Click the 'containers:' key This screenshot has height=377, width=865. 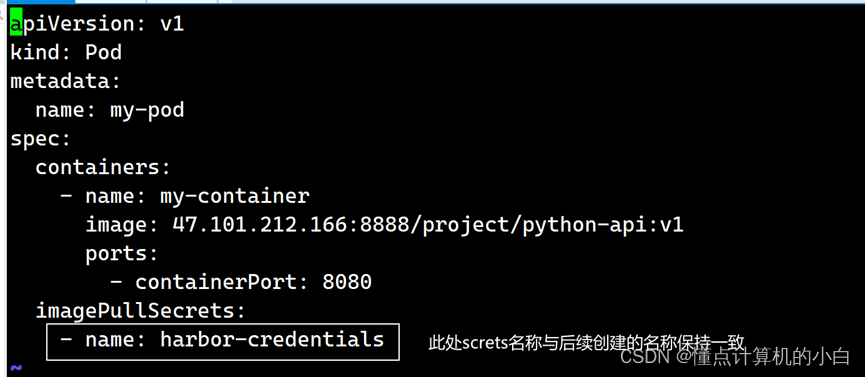point(104,167)
